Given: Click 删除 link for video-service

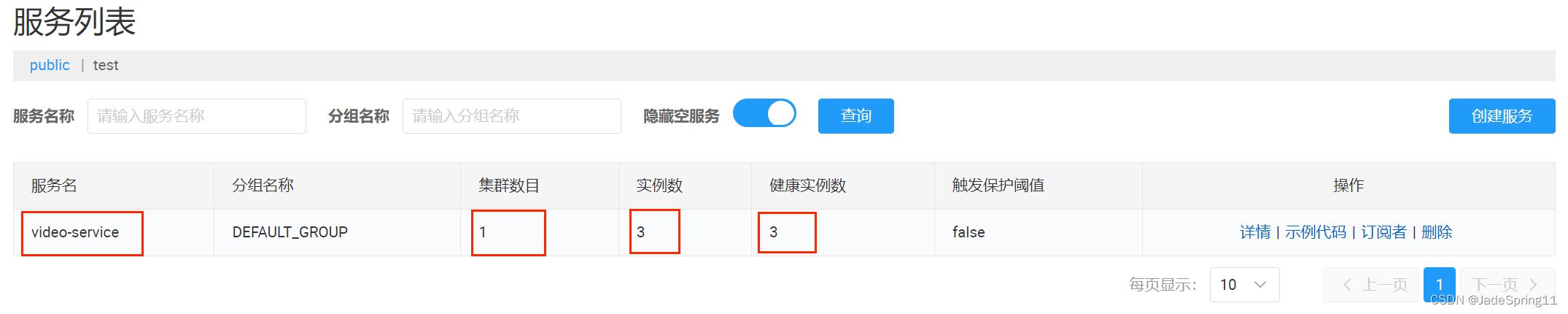Looking at the screenshot, I should (1436, 232).
